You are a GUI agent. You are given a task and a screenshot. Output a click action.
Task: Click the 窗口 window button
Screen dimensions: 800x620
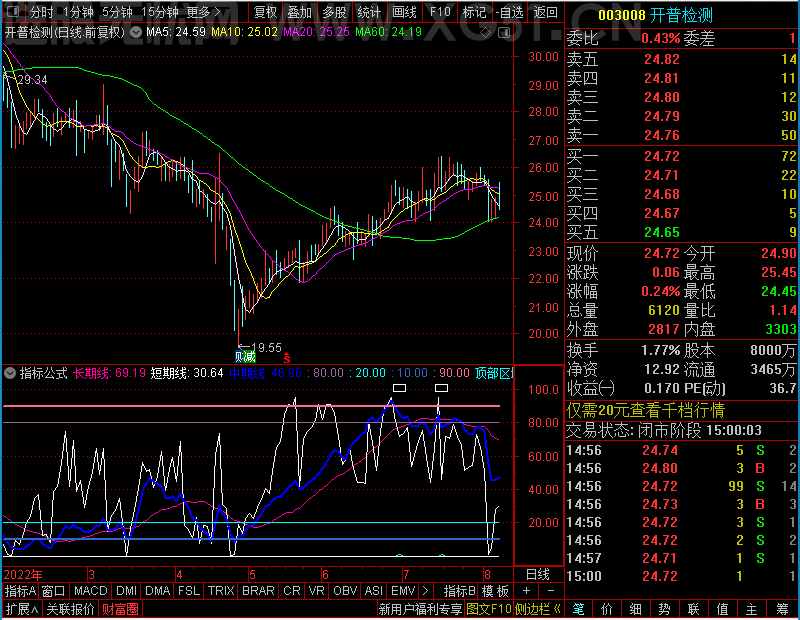(x=54, y=591)
